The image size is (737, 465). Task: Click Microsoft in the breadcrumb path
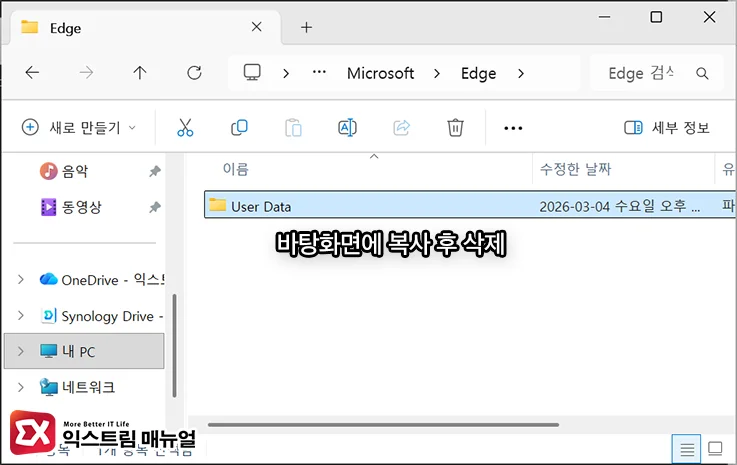click(380, 73)
